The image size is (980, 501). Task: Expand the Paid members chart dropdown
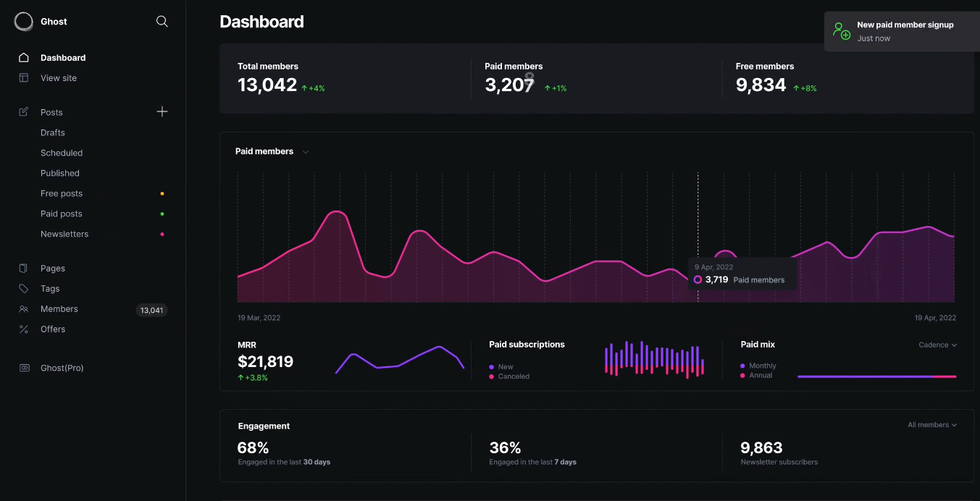305,152
